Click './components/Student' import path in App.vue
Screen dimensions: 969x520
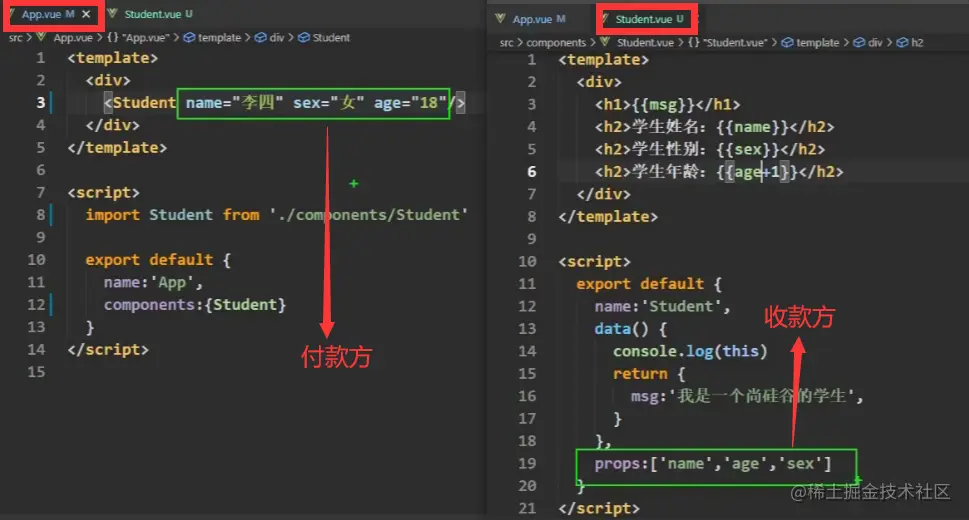[369, 215]
